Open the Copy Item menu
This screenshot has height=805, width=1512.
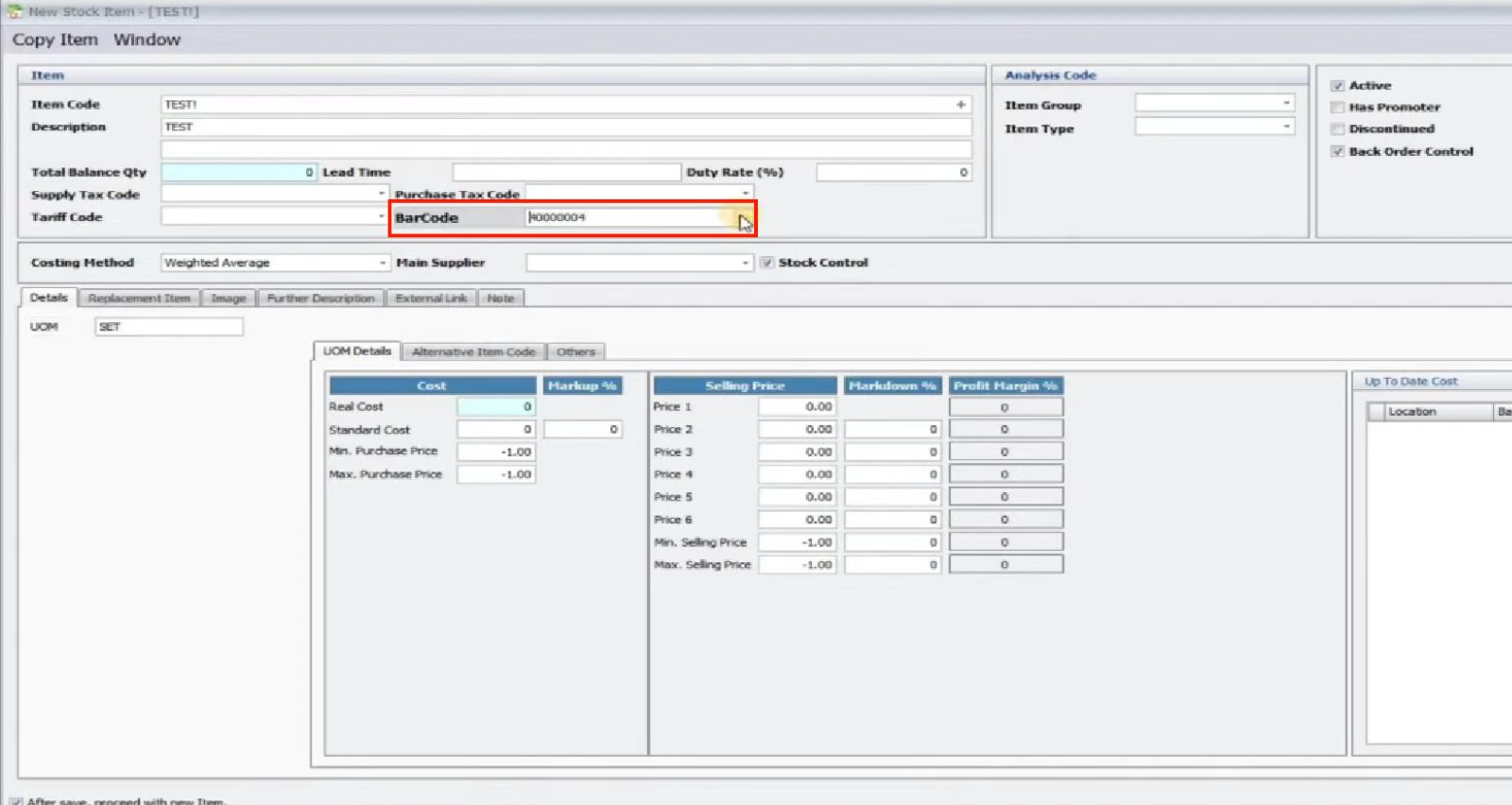55,40
